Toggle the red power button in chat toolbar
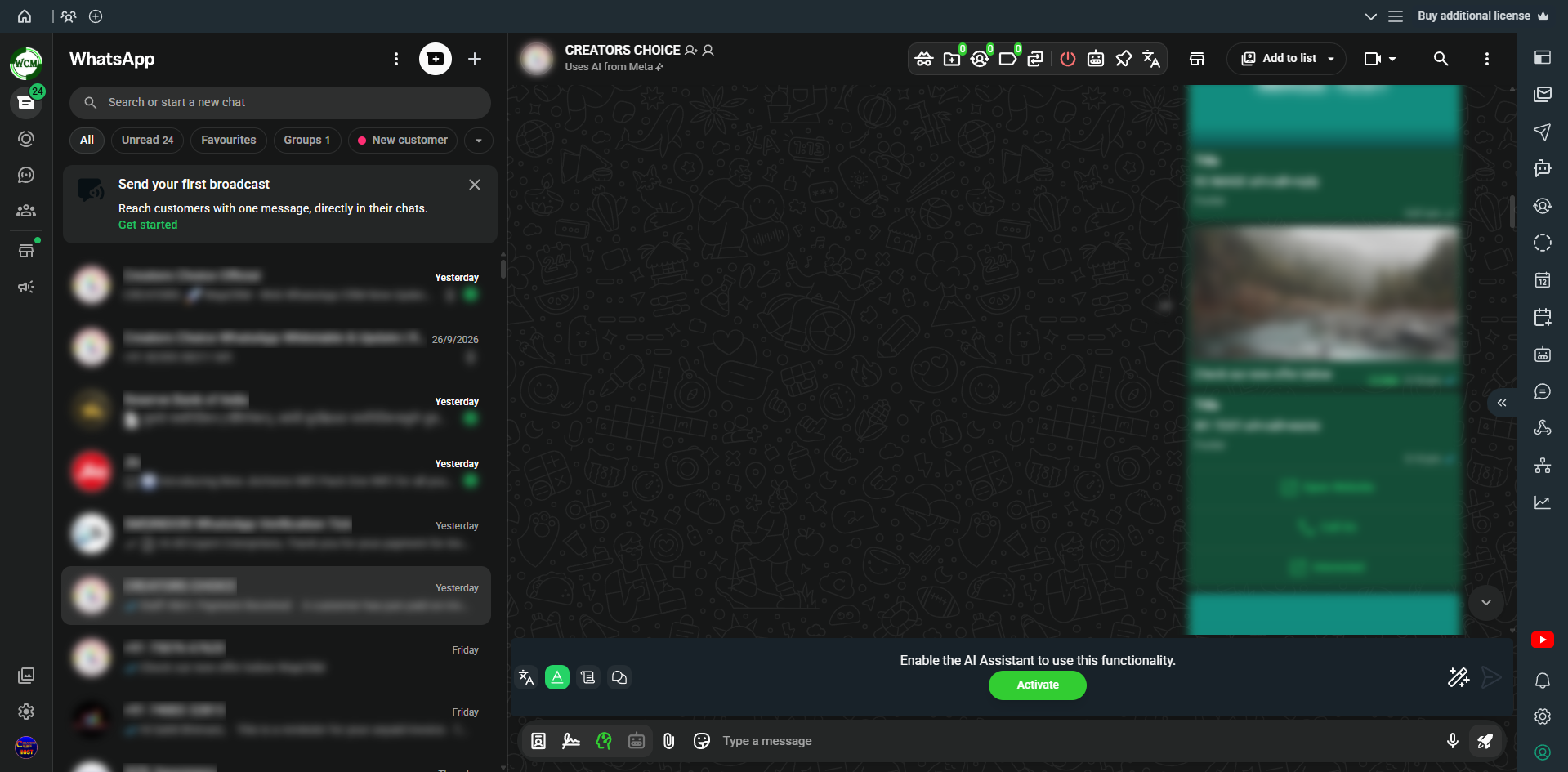The image size is (1568, 772). coord(1067,59)
